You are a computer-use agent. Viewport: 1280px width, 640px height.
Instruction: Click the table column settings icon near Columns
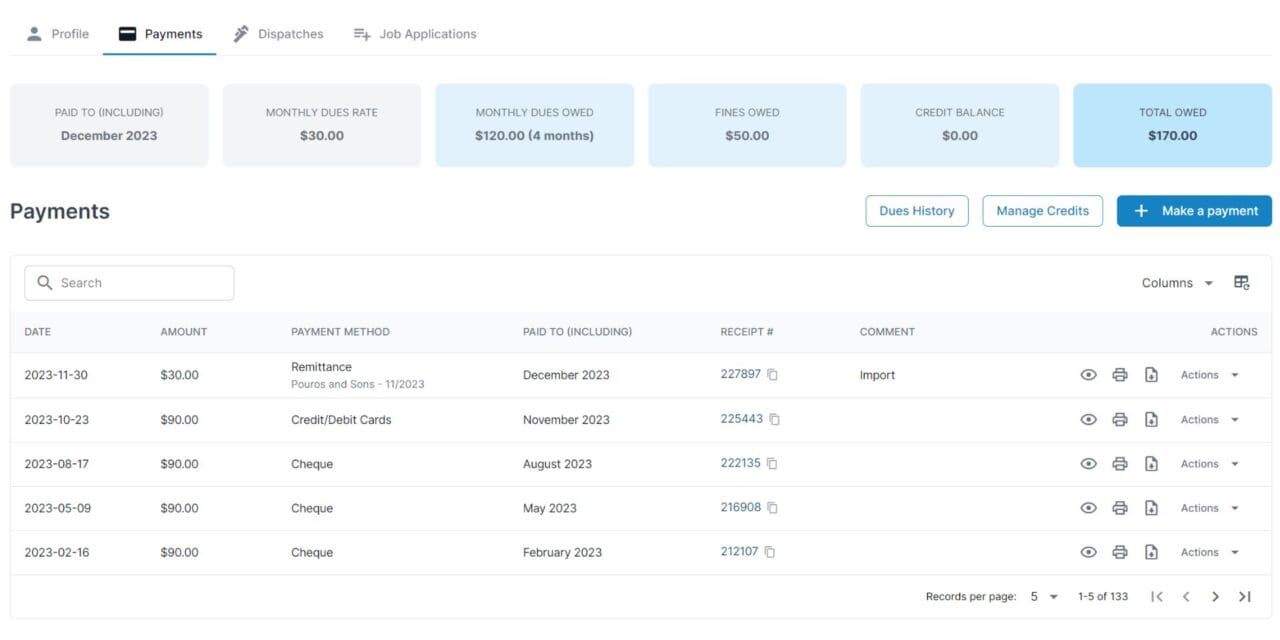1242,283
